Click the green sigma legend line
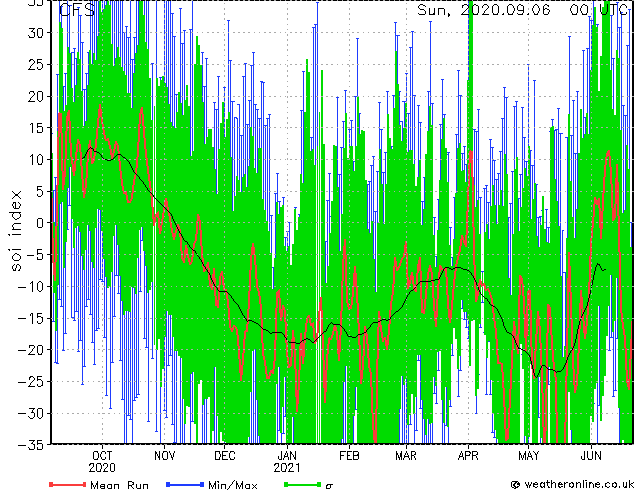The width and height of the screenshot is (634, 490). coord(303,484)
